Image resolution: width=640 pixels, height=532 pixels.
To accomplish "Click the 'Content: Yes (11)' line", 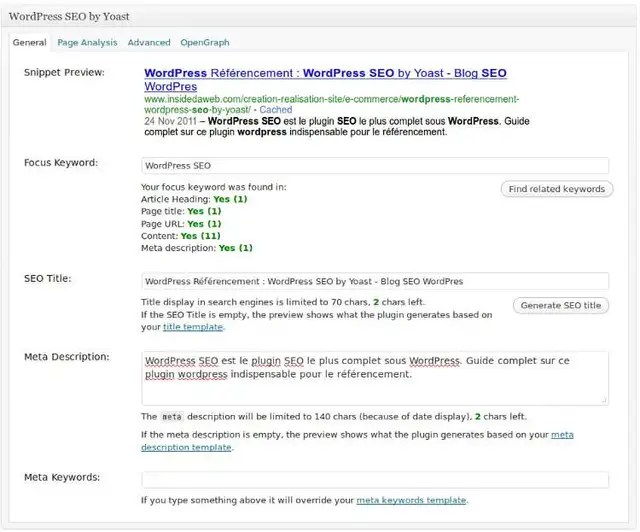I will coord(180,236).
